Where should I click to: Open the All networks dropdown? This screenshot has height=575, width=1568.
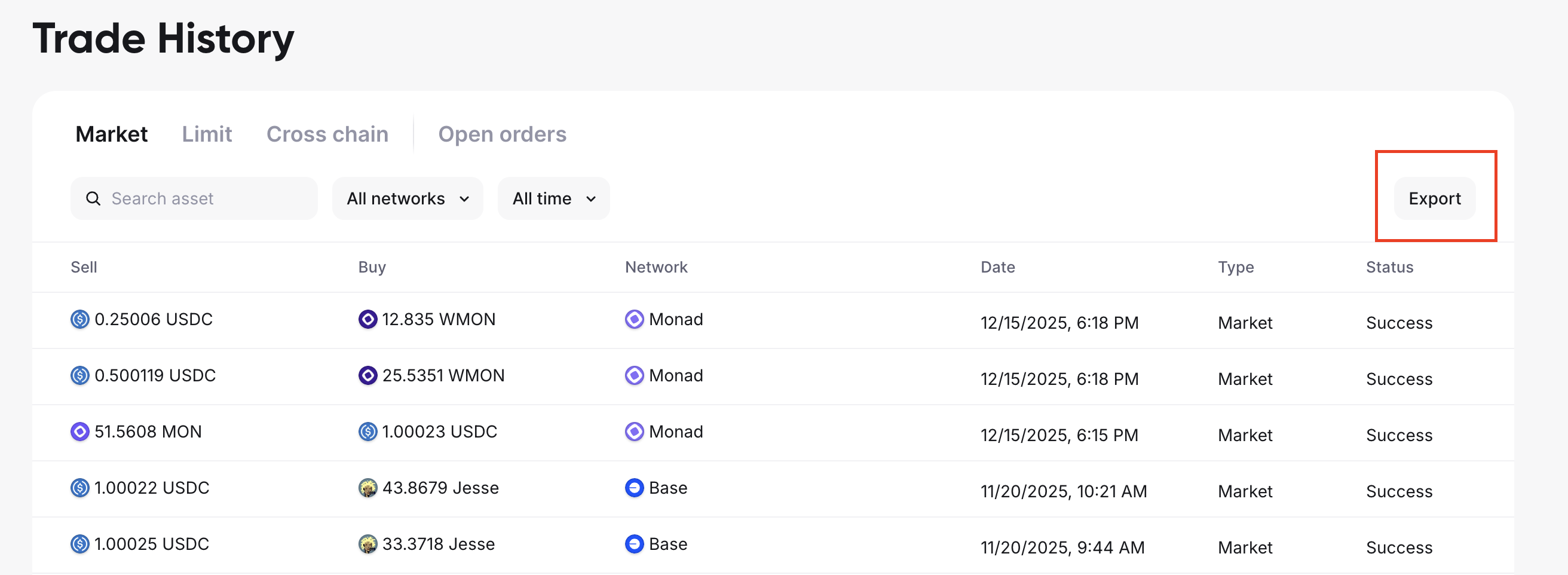click(x=407, y=198)
